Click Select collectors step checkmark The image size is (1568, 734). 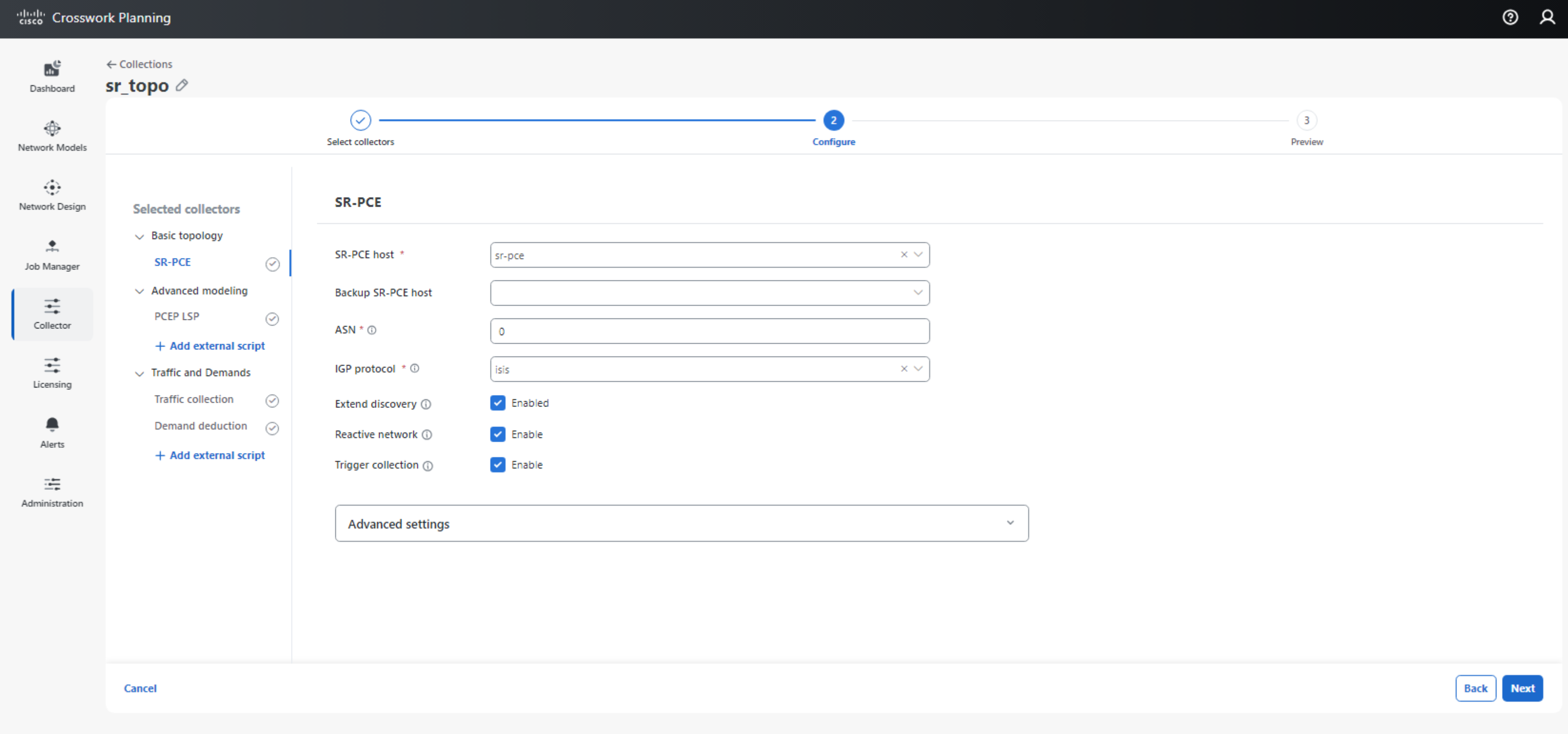point(361,120)
